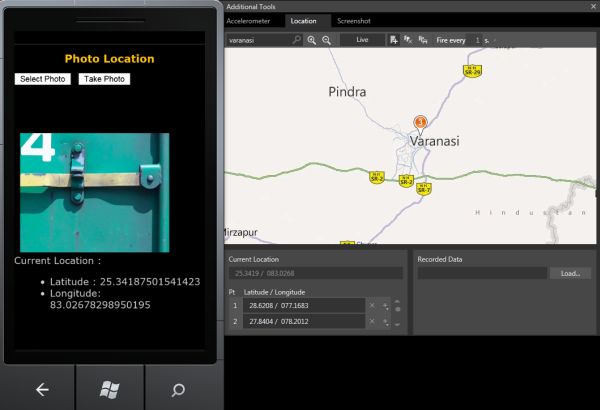Zoom out on the map
Screen dimensions: 600x410
tap(326, 40)
